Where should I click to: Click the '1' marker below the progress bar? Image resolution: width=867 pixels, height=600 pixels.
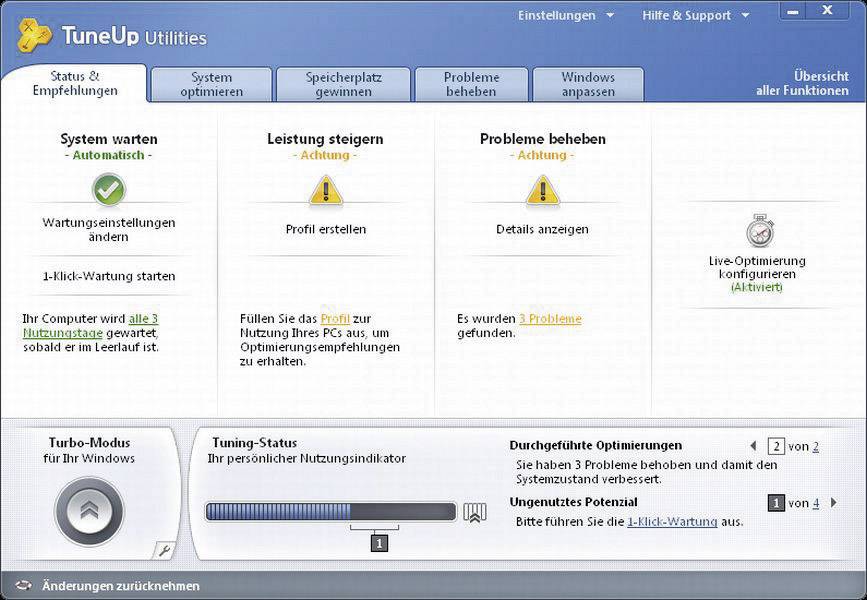[379, 543]
